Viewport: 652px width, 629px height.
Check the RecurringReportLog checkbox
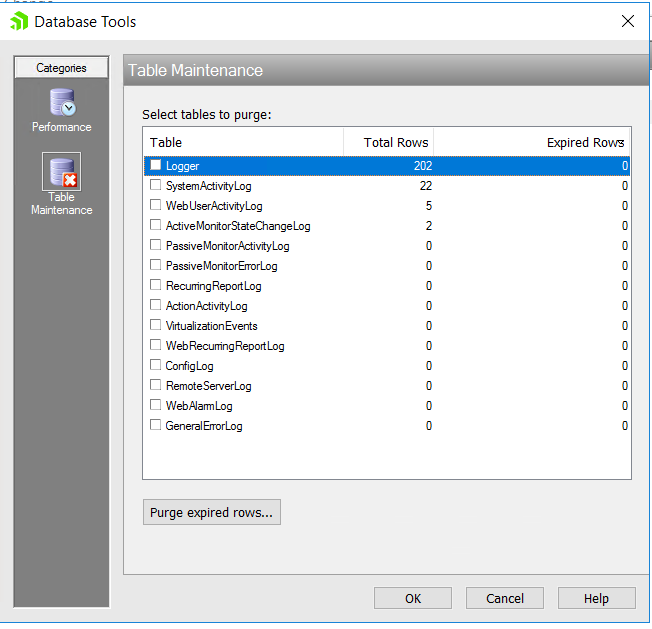156,285
